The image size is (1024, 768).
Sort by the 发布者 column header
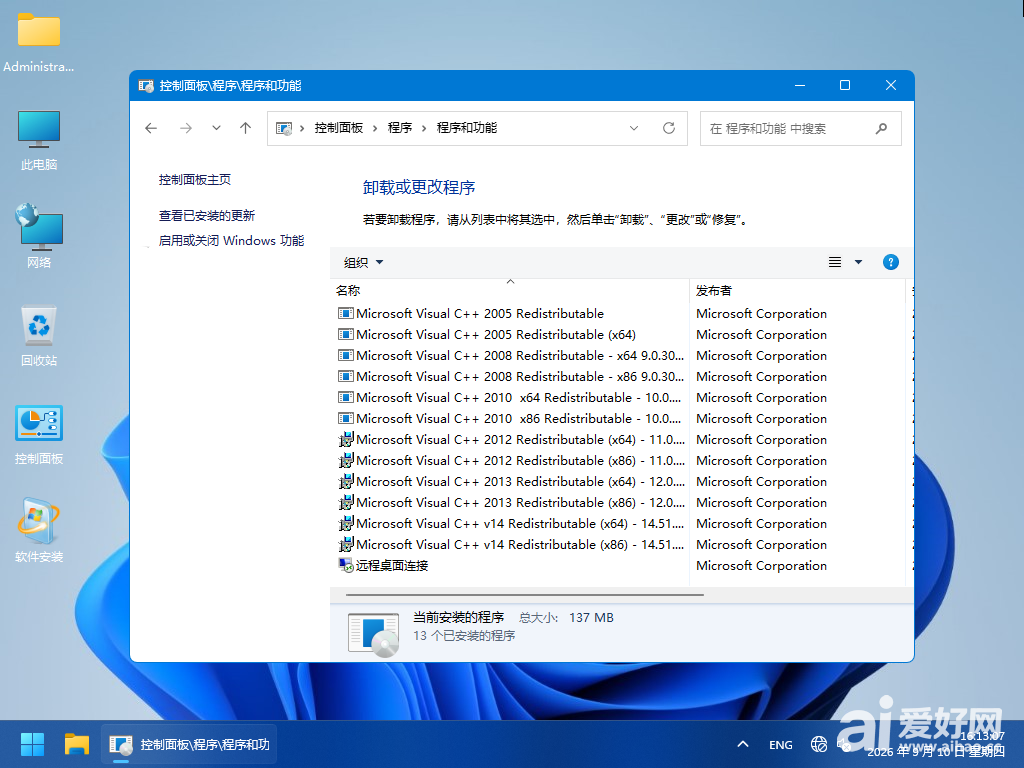coord(797,290)
